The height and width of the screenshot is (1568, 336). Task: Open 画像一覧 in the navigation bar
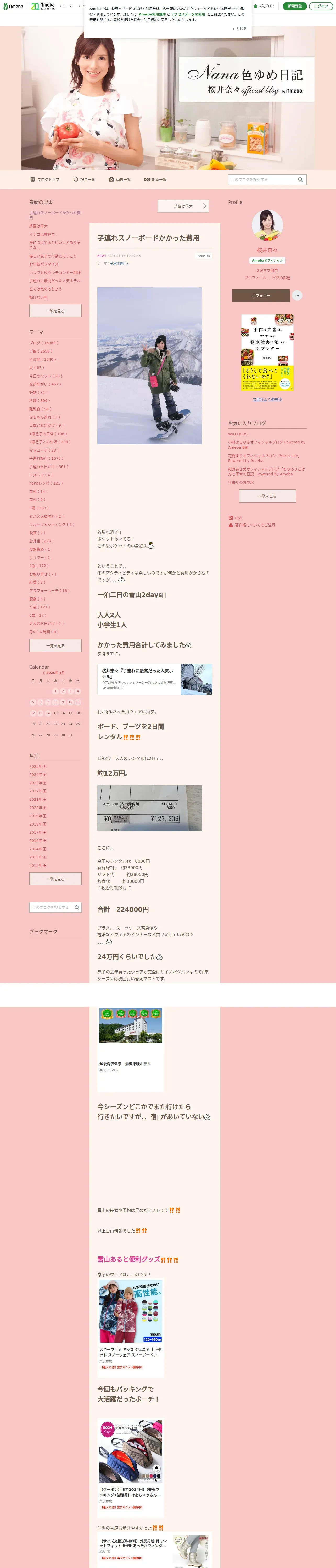tap(120, 180)
